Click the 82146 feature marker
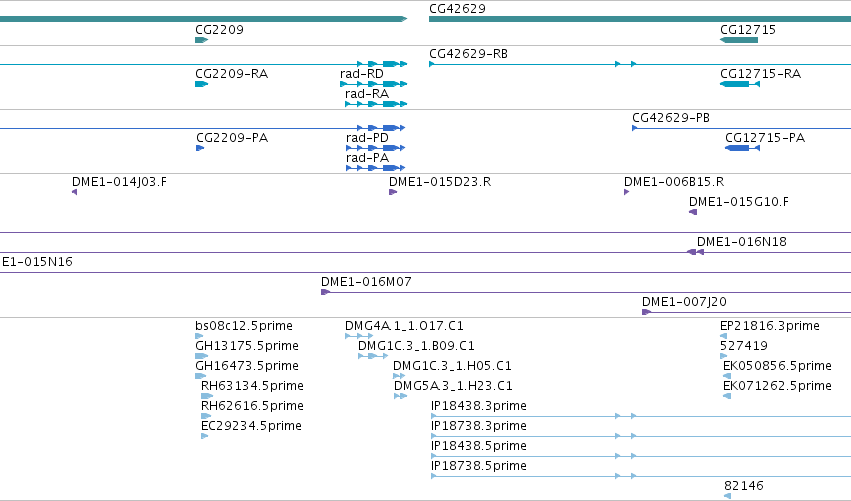Viewport: 851px width, 501px height. [727, 496]
